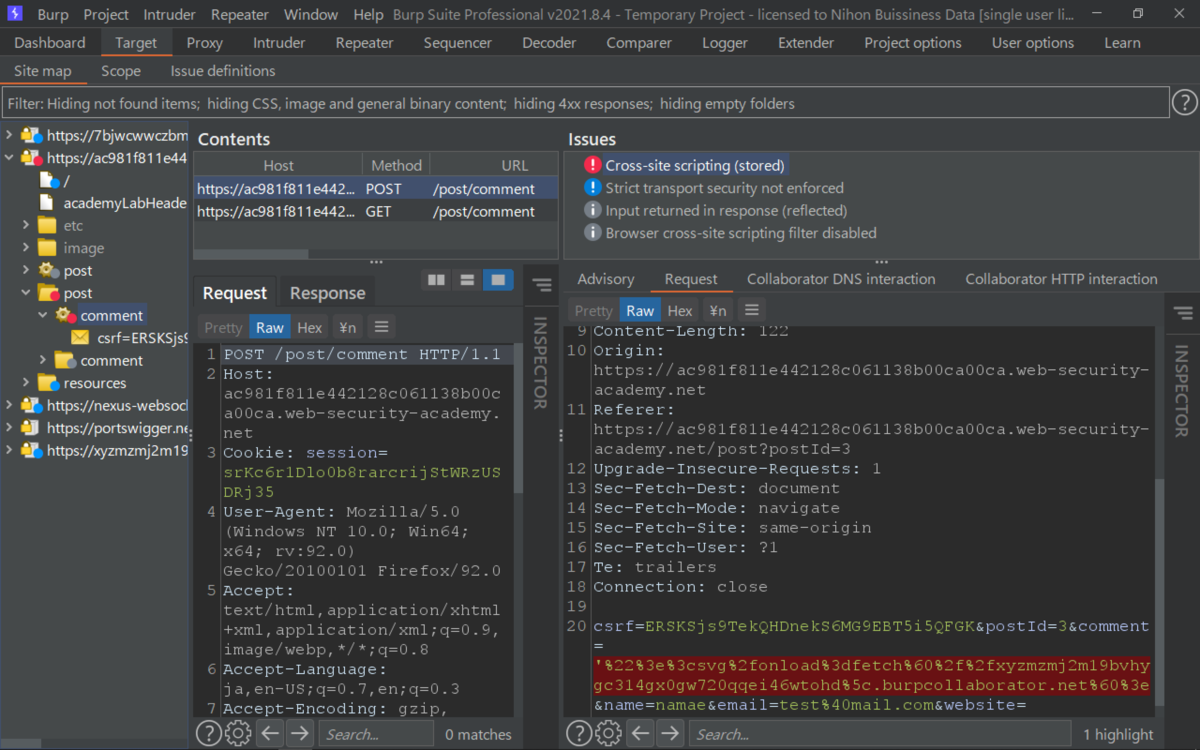
Task: Sort the contents by the Host column header
Action: 278,165
